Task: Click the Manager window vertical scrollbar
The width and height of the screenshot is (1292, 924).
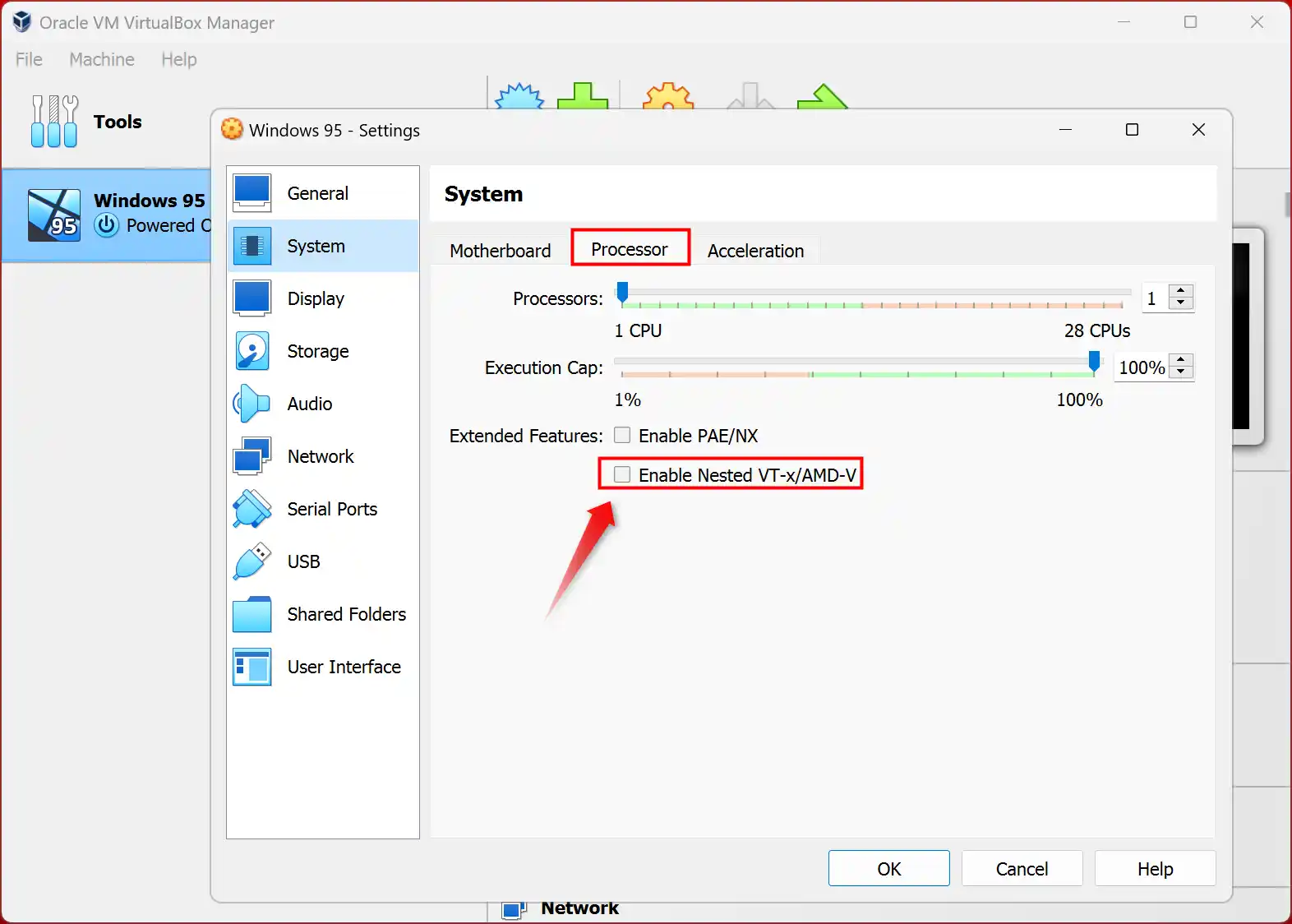Action: pyautogui.click(x=1287, y=204)
